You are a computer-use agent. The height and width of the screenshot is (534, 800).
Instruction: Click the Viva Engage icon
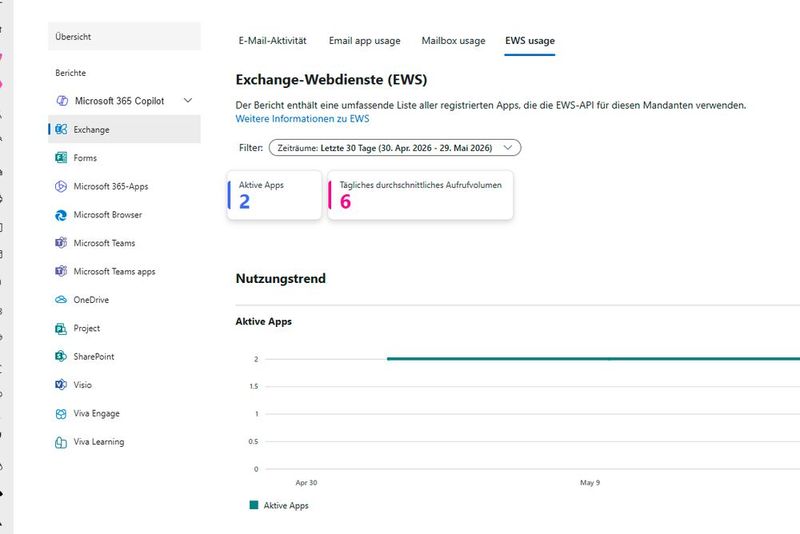(x=61, y=414)
